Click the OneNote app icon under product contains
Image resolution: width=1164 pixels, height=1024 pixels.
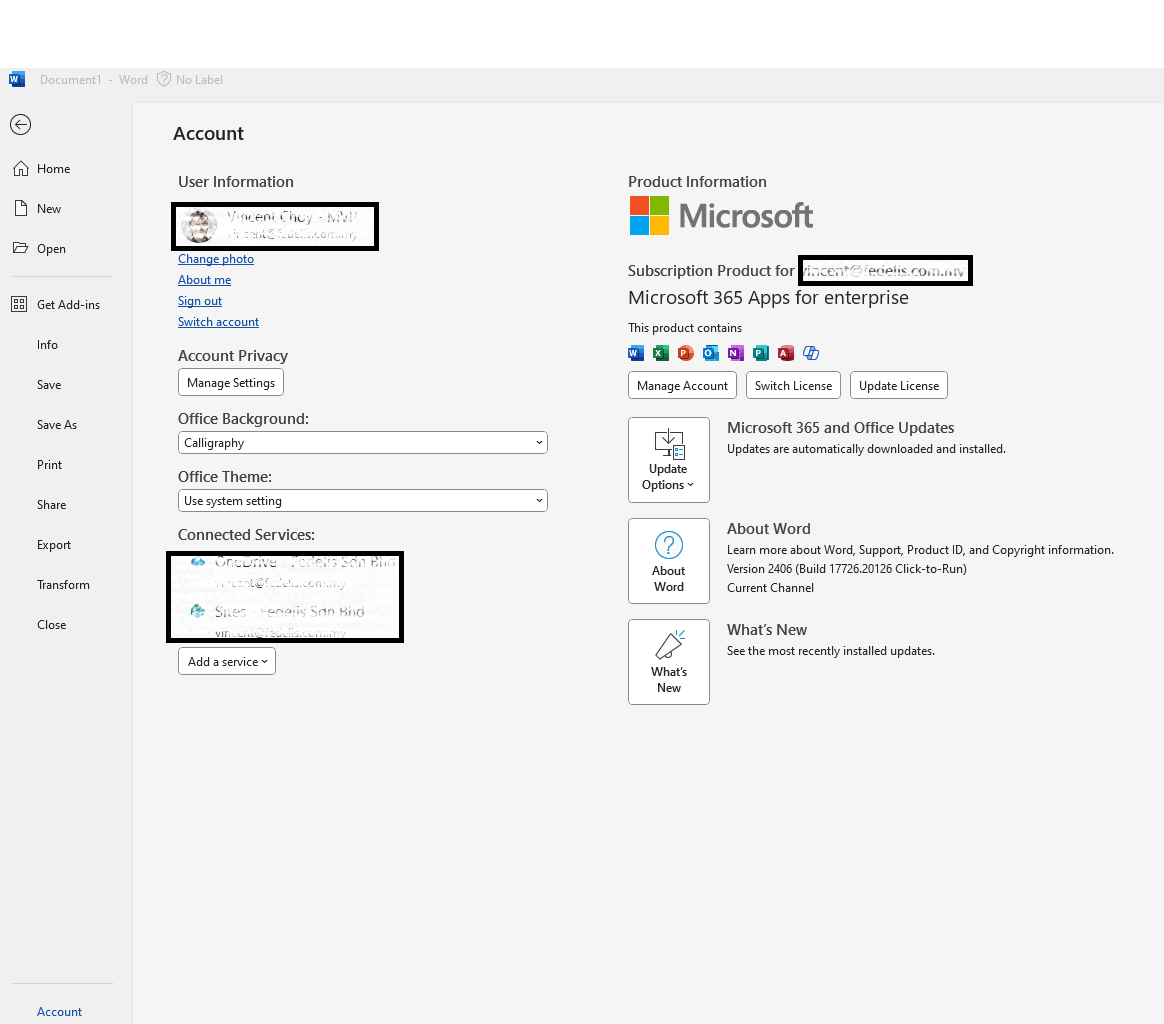pyautogui.click(x=736, y=353)
